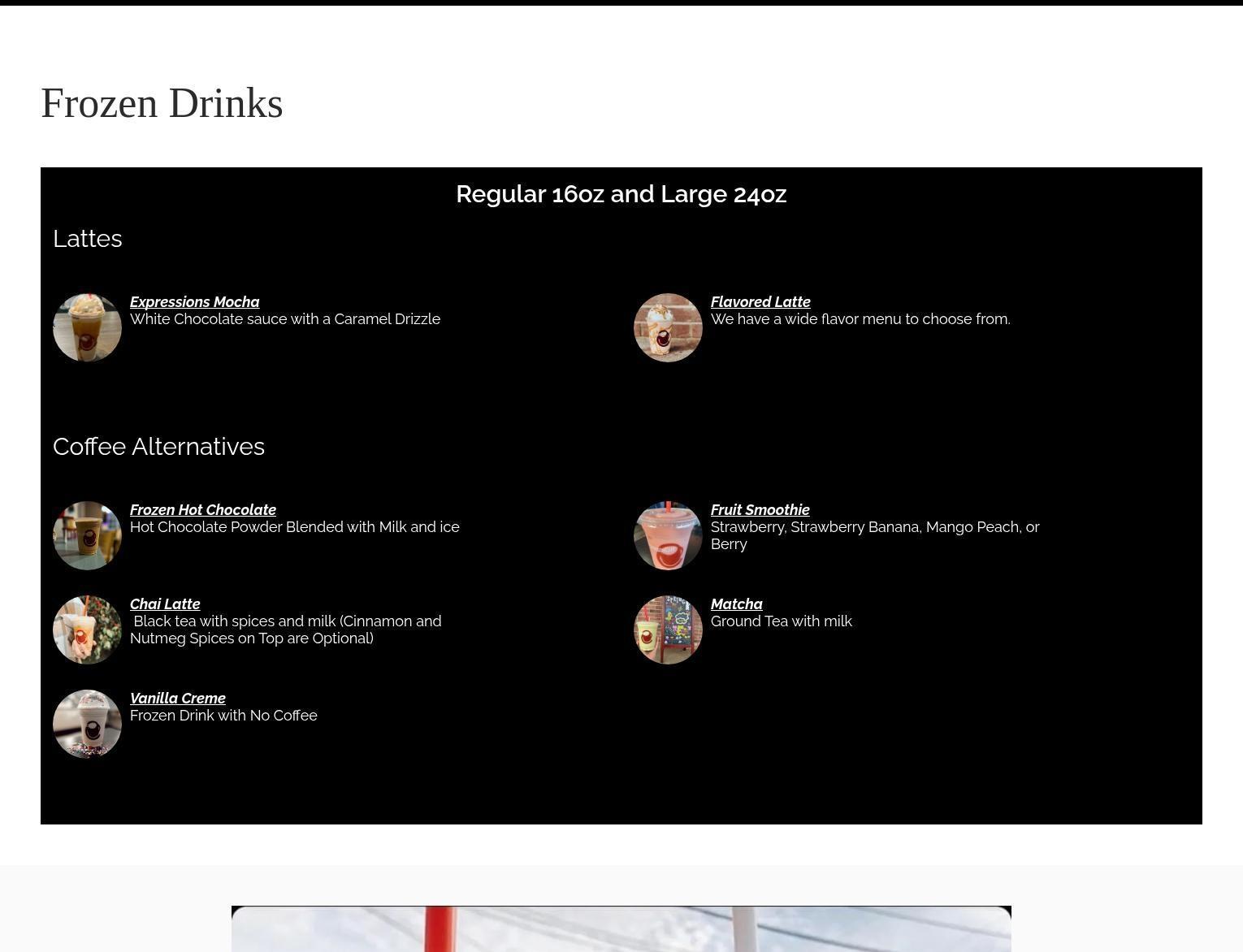Open the Fruit Smoothie round picture
1243x952 pixels.
(x=668, y=535)
